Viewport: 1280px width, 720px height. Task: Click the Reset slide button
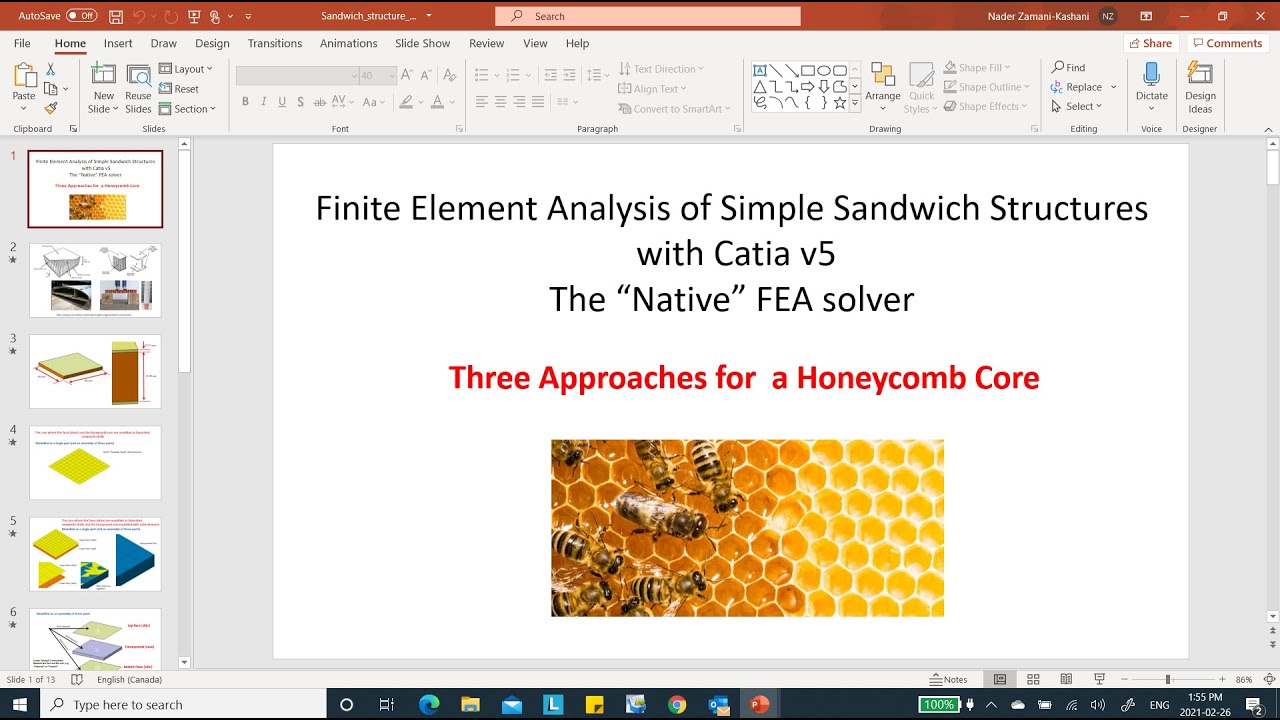point(179,89)
